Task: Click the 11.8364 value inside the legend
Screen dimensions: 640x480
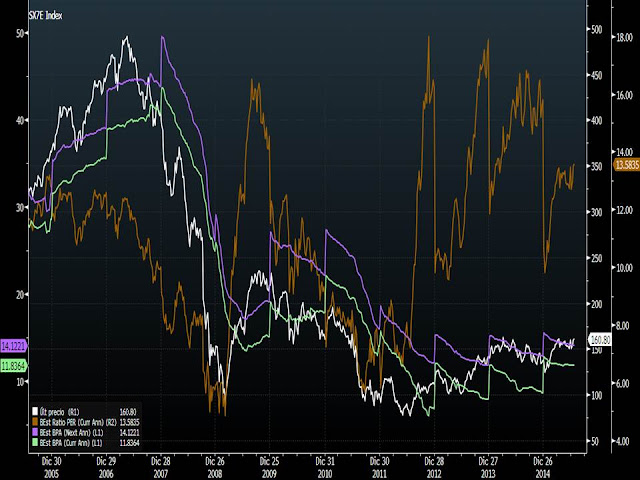Action: 130,443
